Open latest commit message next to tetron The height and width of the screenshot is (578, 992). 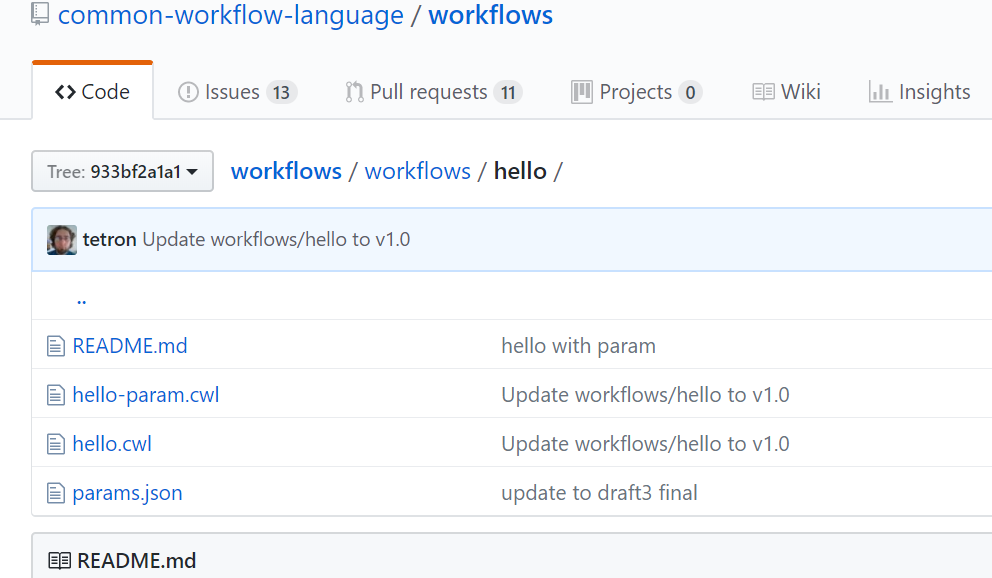(x=276, y=240)
